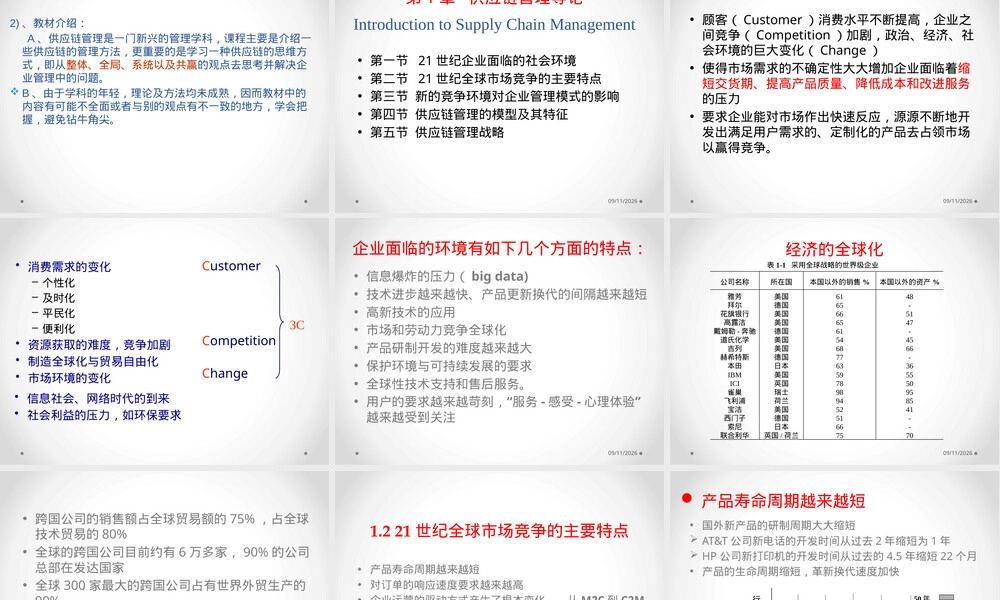Click bullet starting '跨国公司的销售额占全球贸易额的75%'
Viewport: 1000px width, 600px height.
[172, 527]
